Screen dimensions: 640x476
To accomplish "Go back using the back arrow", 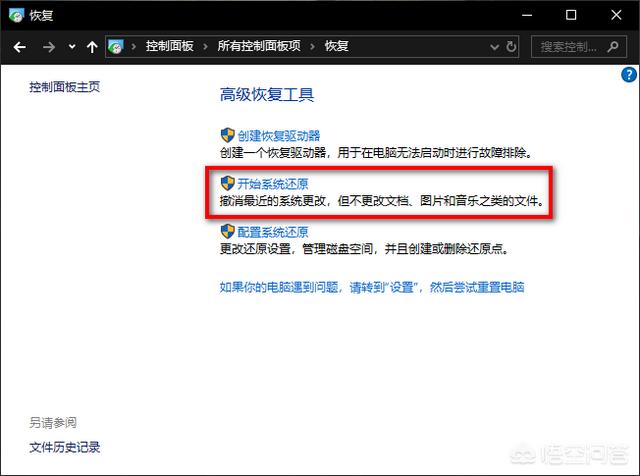I will tap(19, 47).
